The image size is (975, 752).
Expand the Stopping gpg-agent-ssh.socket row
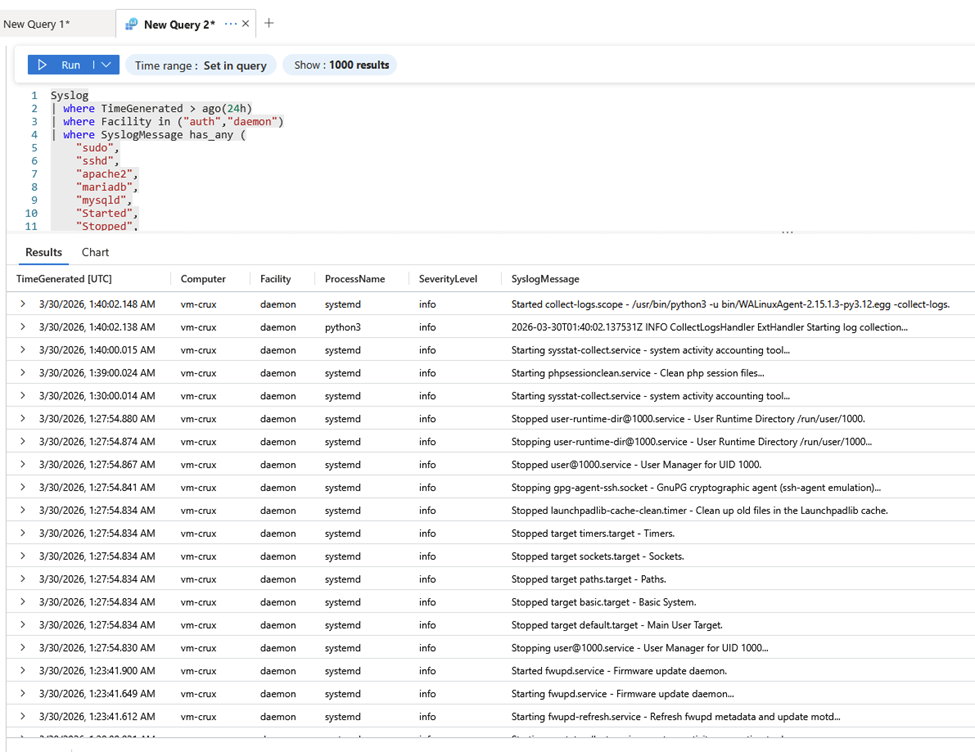(23, 487)
